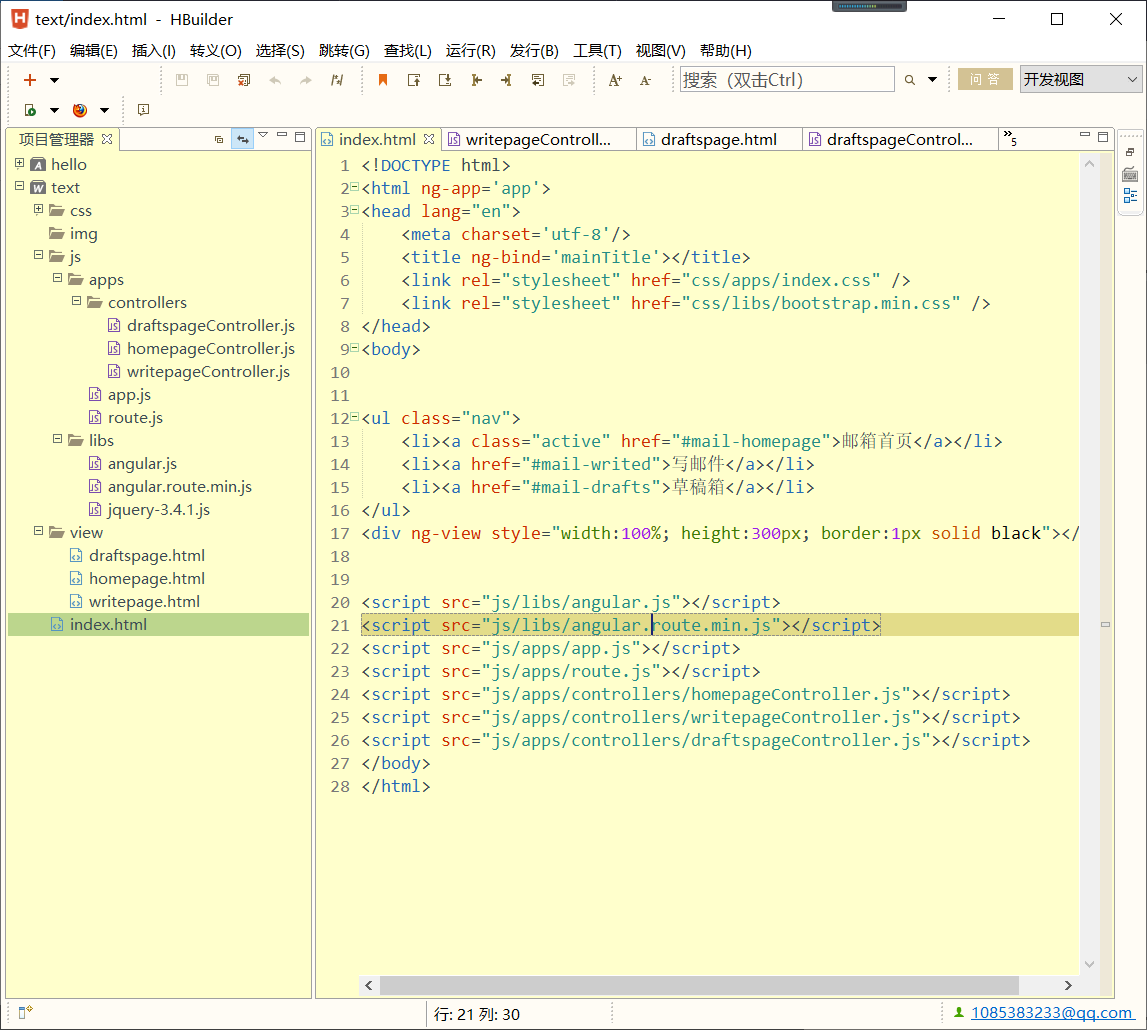Click the Firefox browser icon

pyautogui.click(x=80, y=110)
